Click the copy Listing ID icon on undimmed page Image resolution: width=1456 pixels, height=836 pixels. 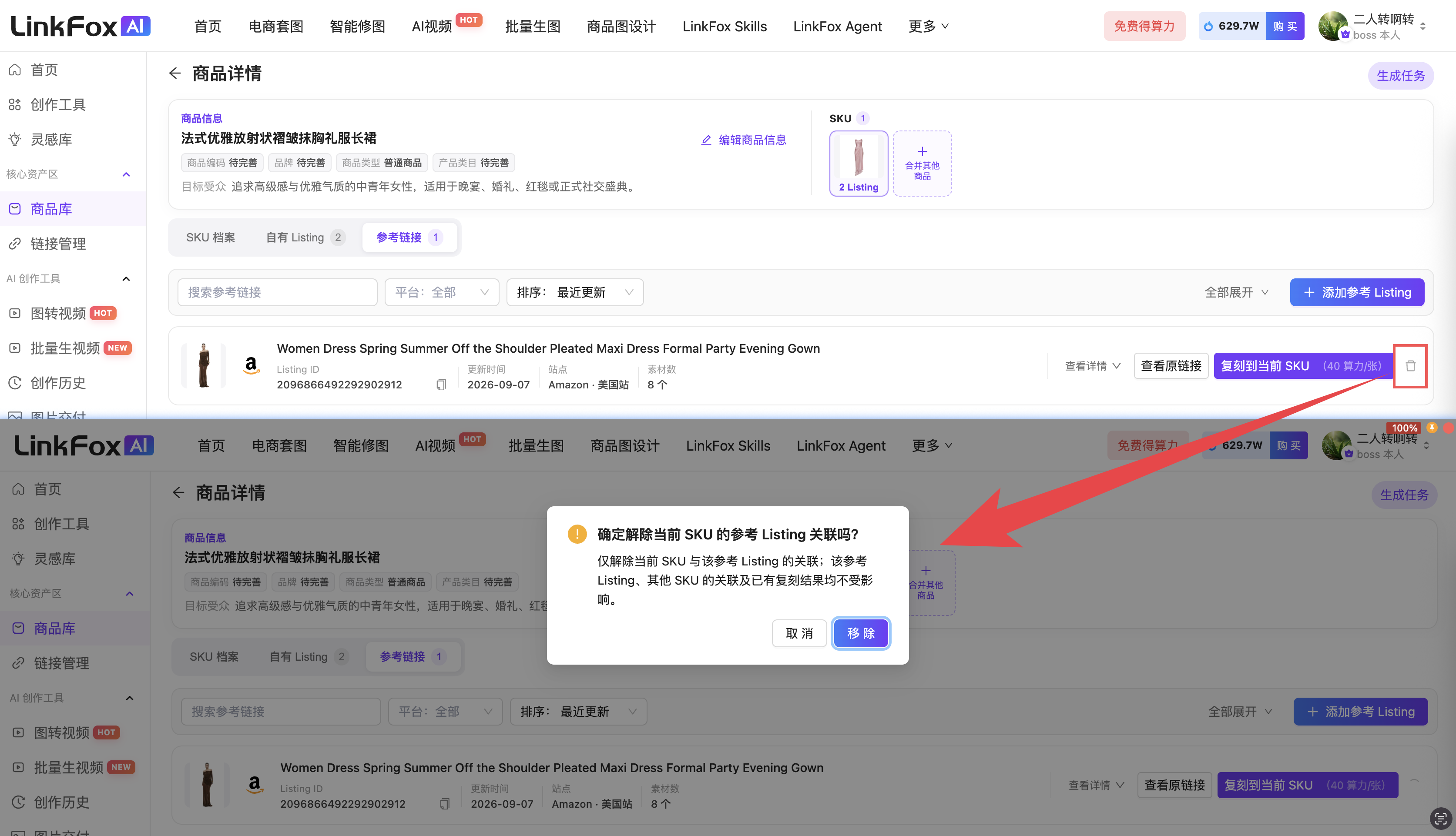point(440,385)
